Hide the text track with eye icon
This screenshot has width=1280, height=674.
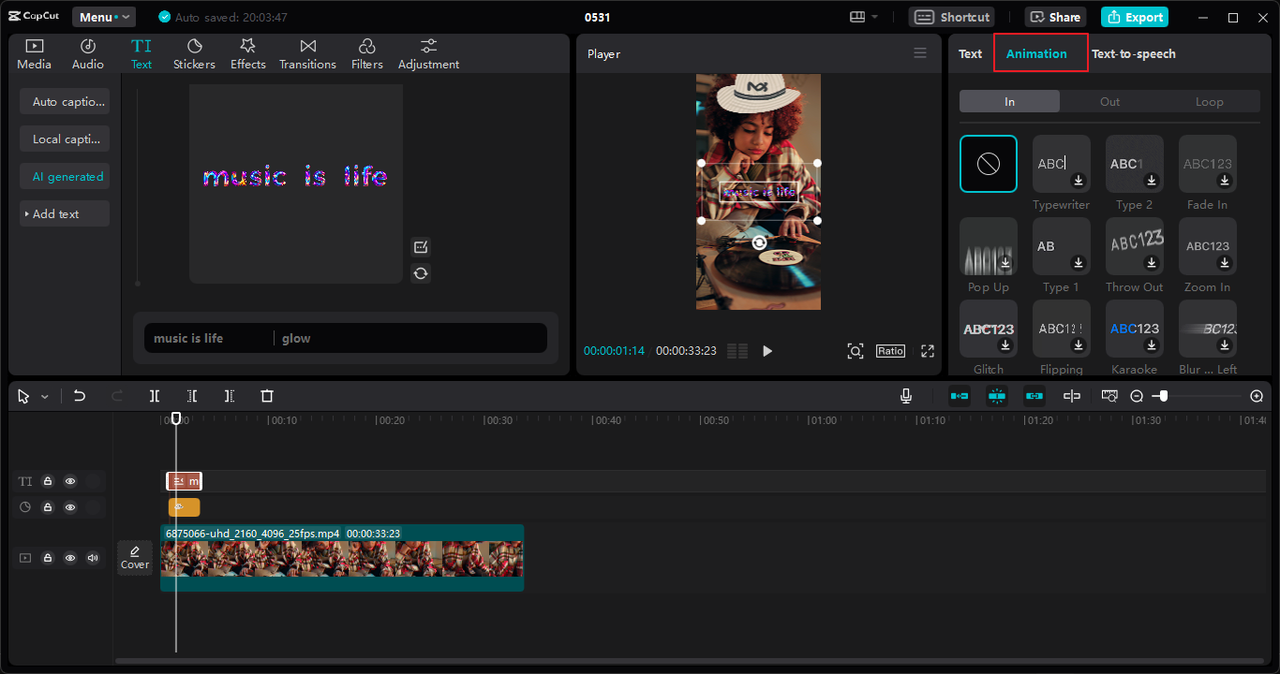[x=70, y=481]
